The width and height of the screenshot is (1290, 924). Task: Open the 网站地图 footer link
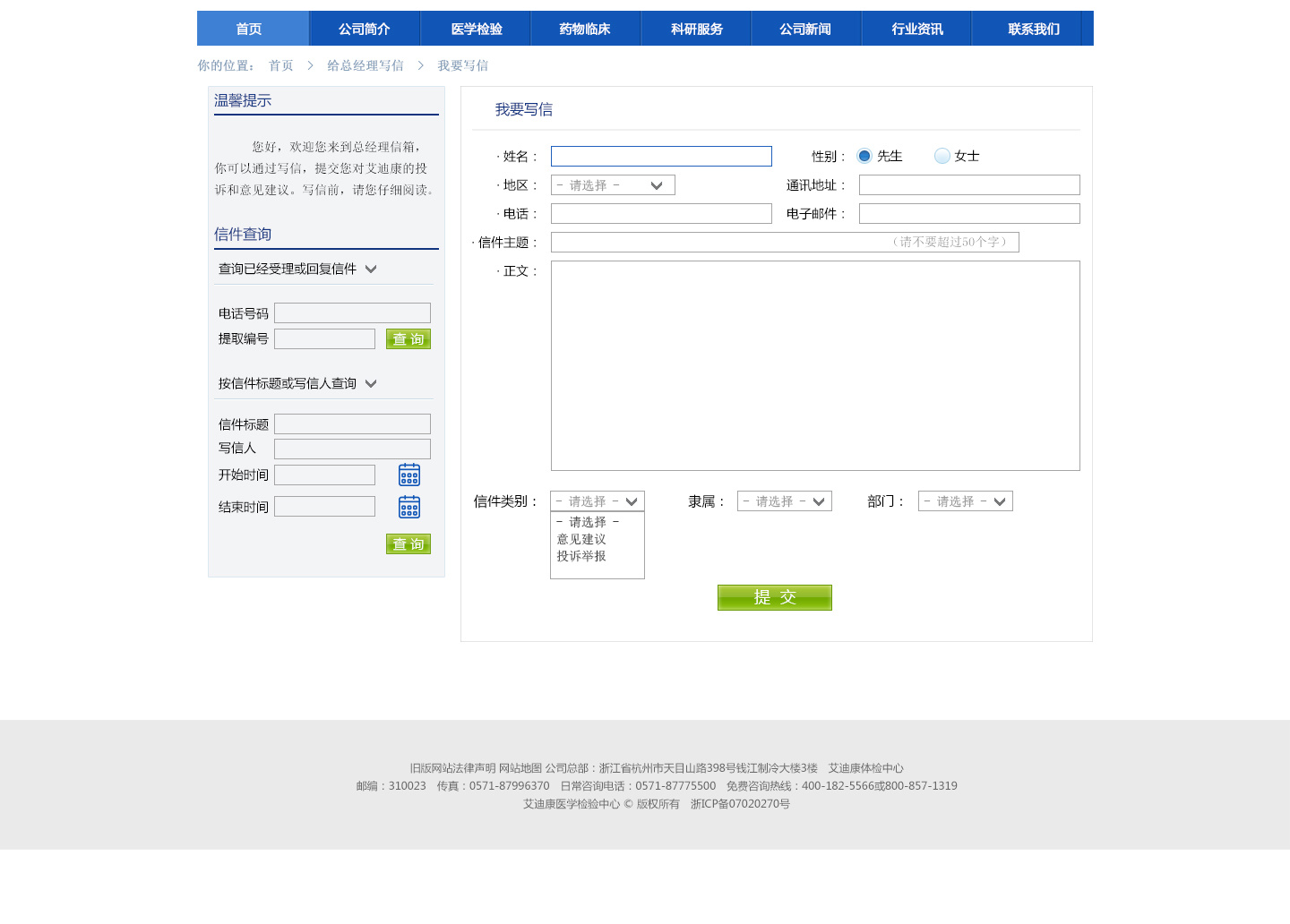coord(520,767)
